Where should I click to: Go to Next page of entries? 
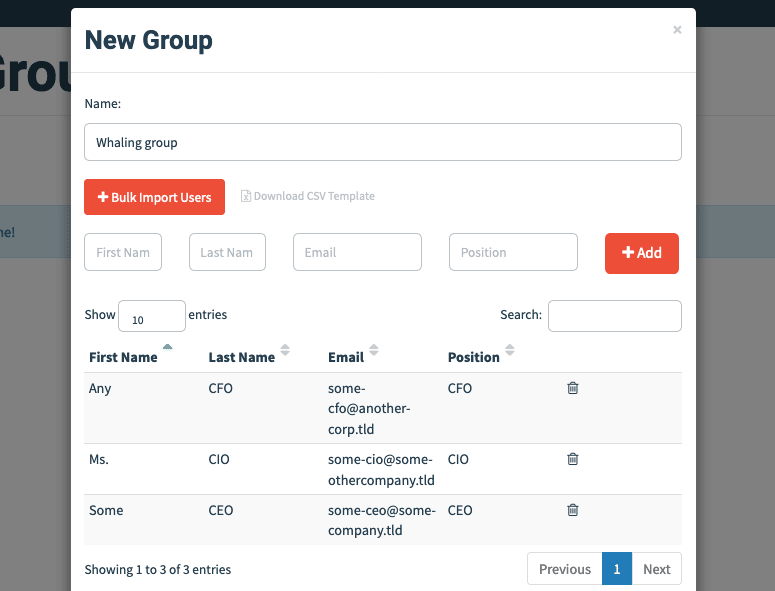pos(656,569)
